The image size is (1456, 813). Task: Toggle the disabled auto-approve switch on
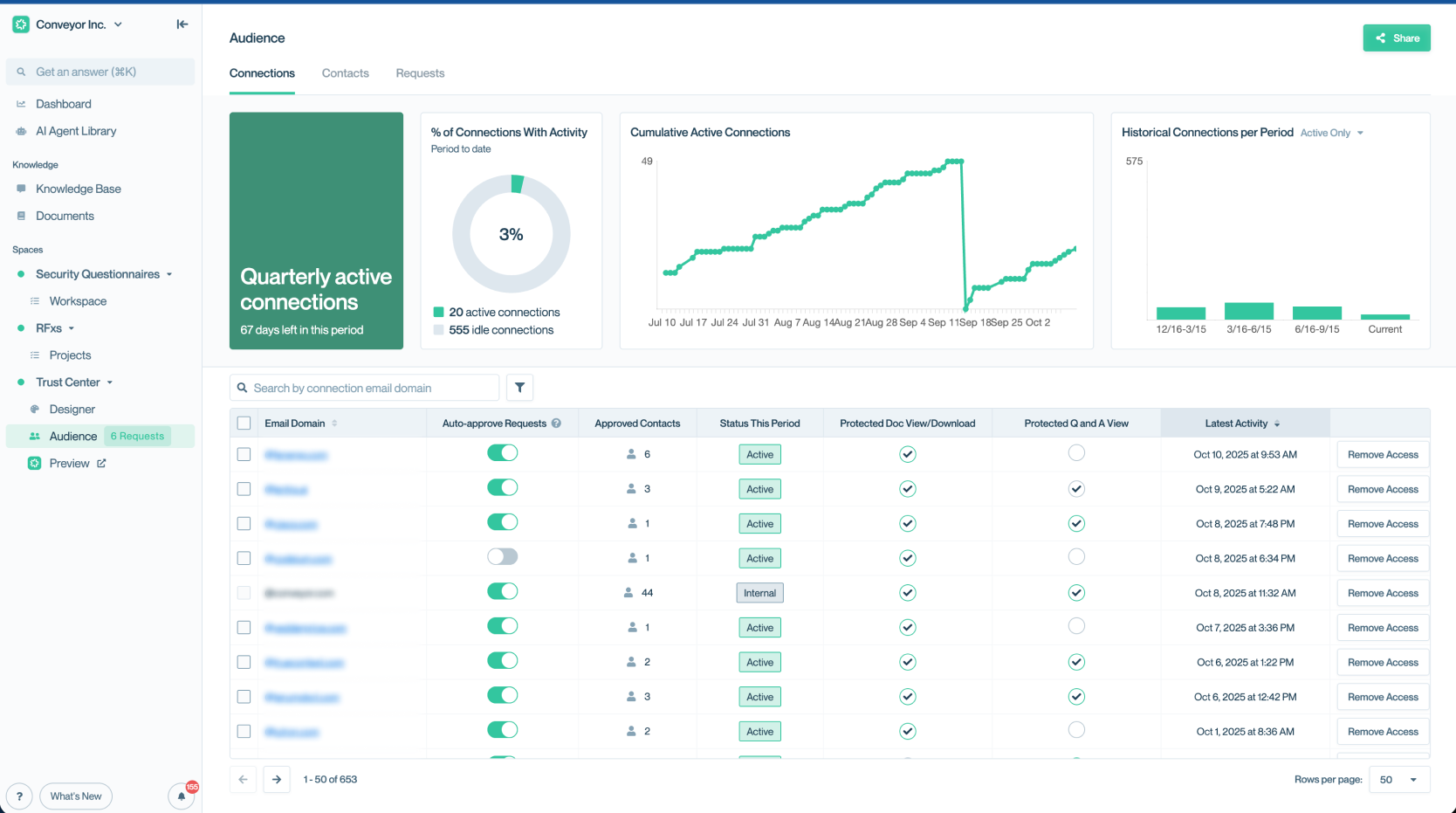point(502,557)
